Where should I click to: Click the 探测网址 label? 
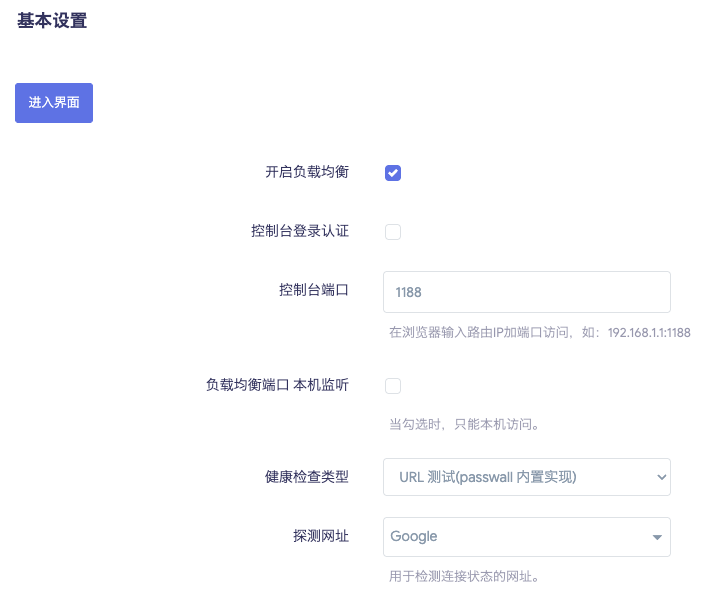tap(314, 537)
